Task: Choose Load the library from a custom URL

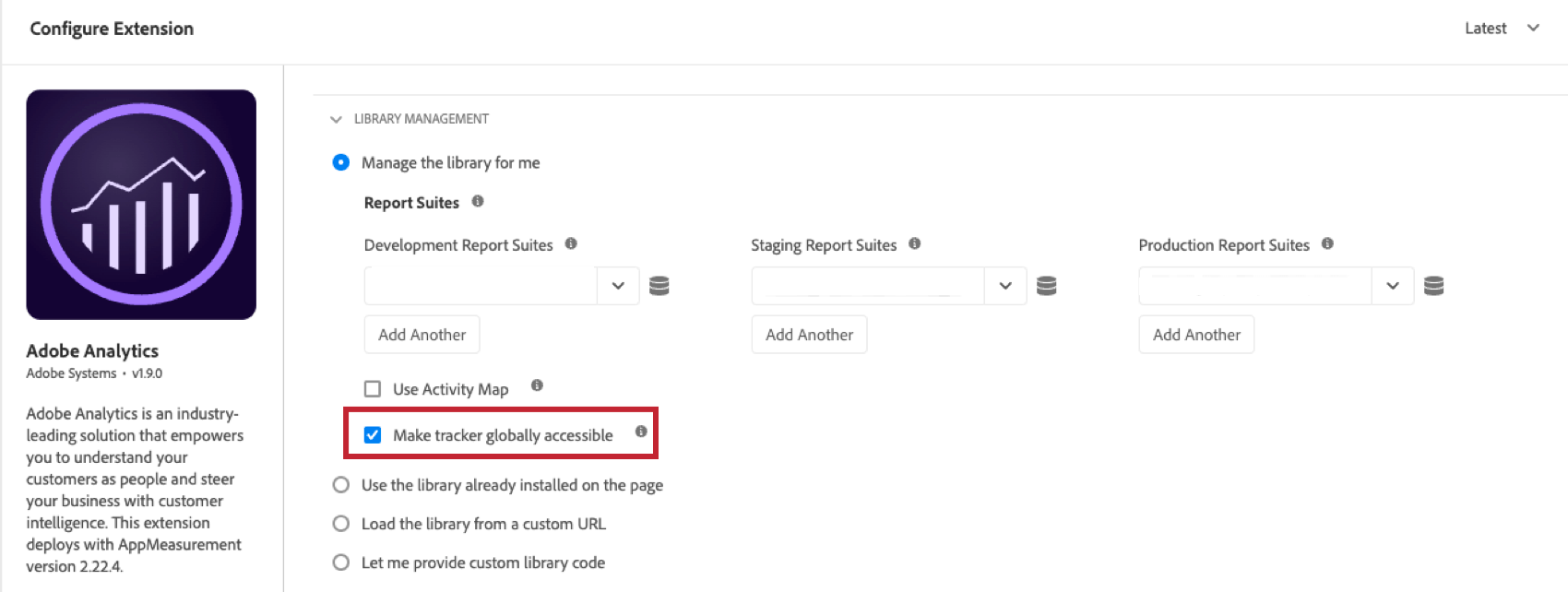Action: pyautogui.click(x=341, y=524)
